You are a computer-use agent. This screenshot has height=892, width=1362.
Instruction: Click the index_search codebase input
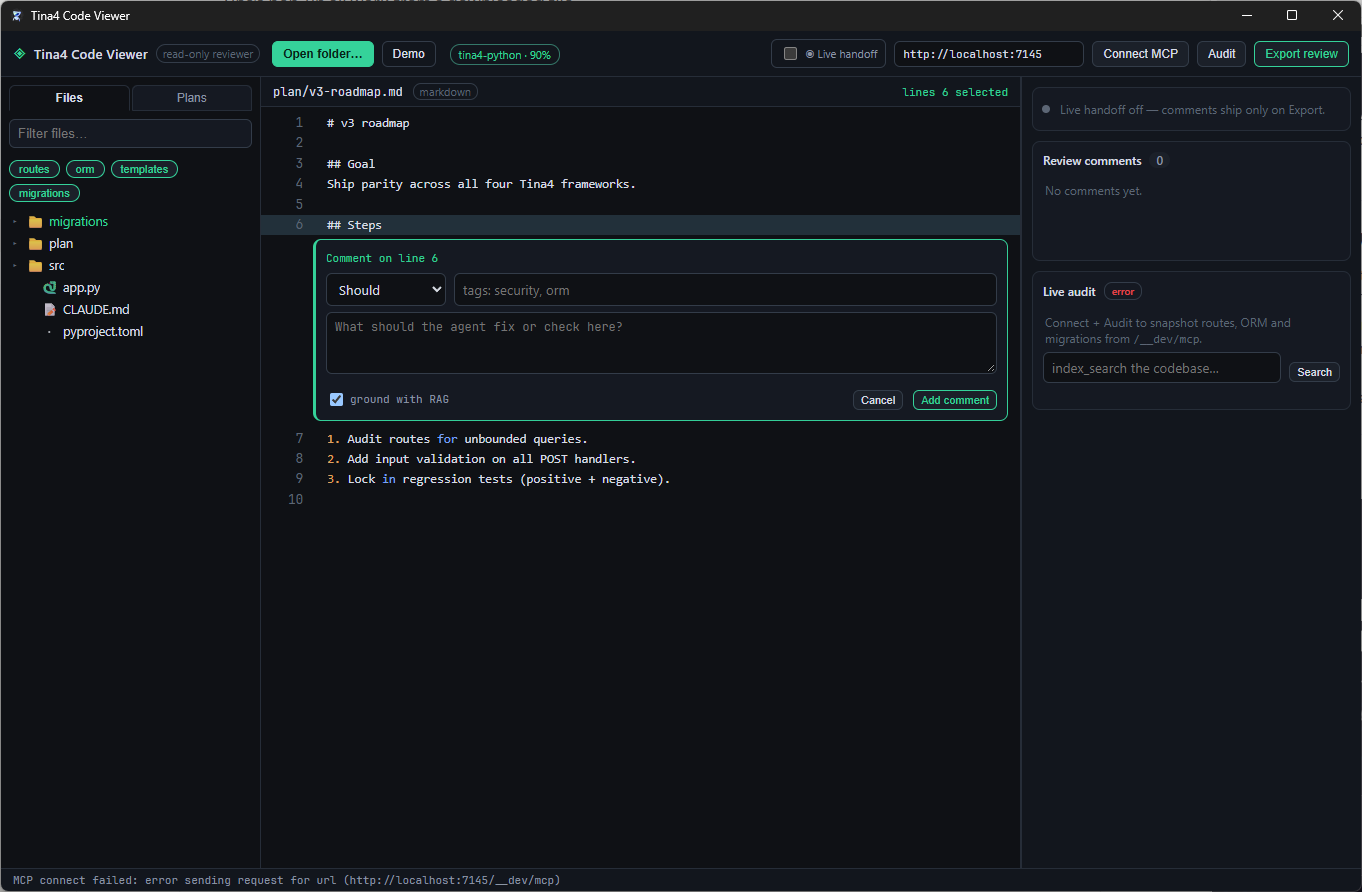click(x=1161, y=368)
